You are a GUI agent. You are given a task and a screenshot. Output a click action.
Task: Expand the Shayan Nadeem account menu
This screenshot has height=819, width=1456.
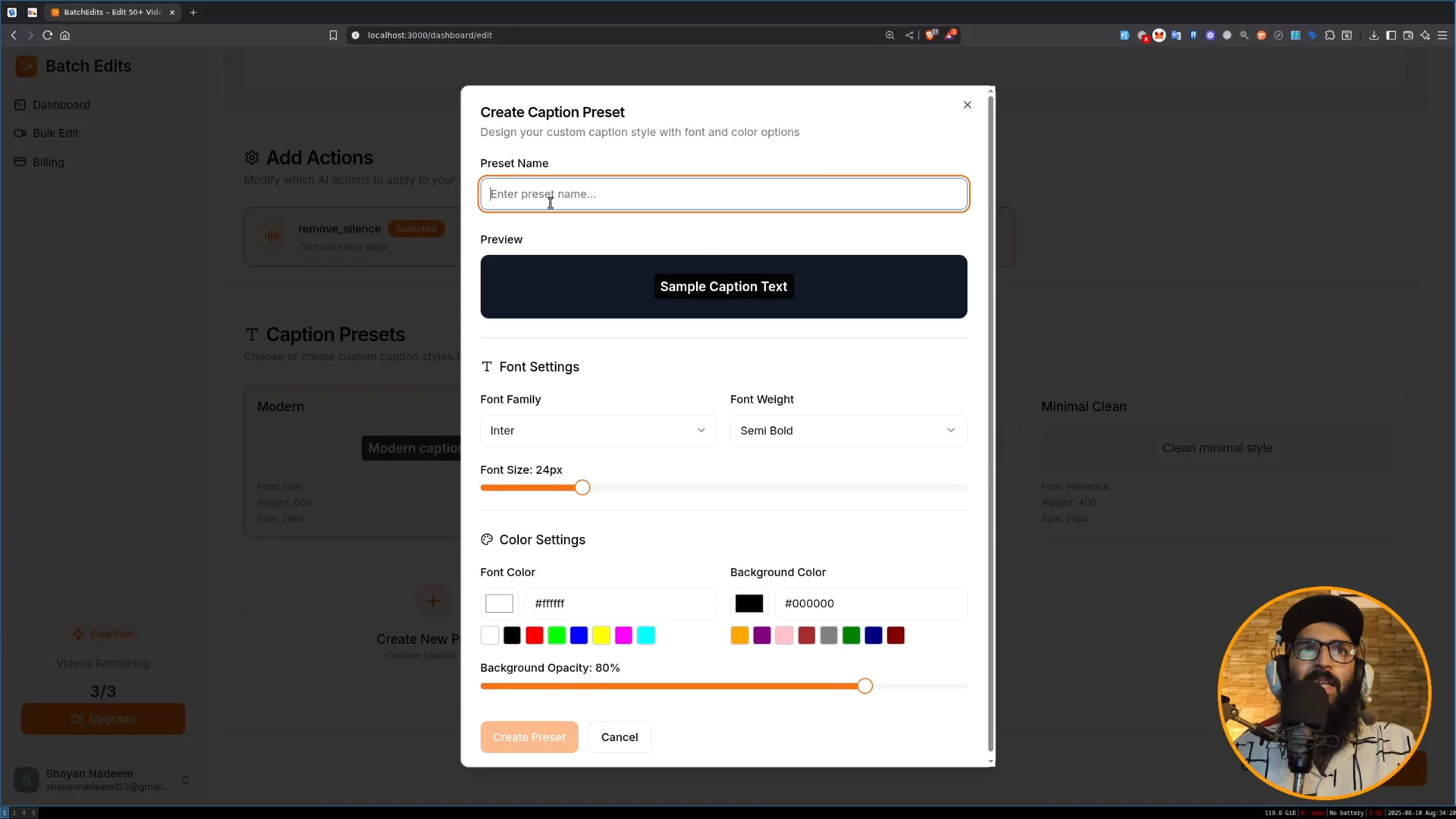[102, 780]
